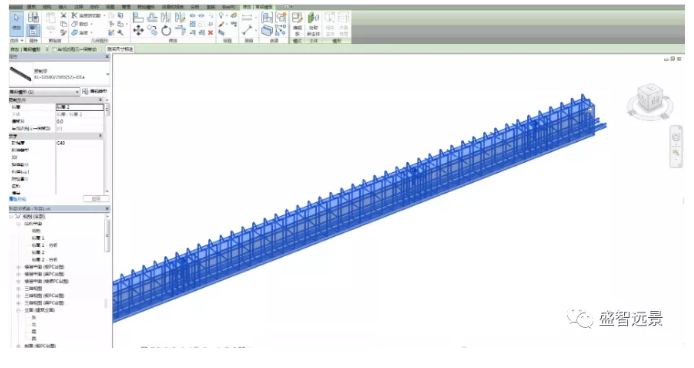Click the Edit Type button
This screenshot has width=694, height=368.
94,91
